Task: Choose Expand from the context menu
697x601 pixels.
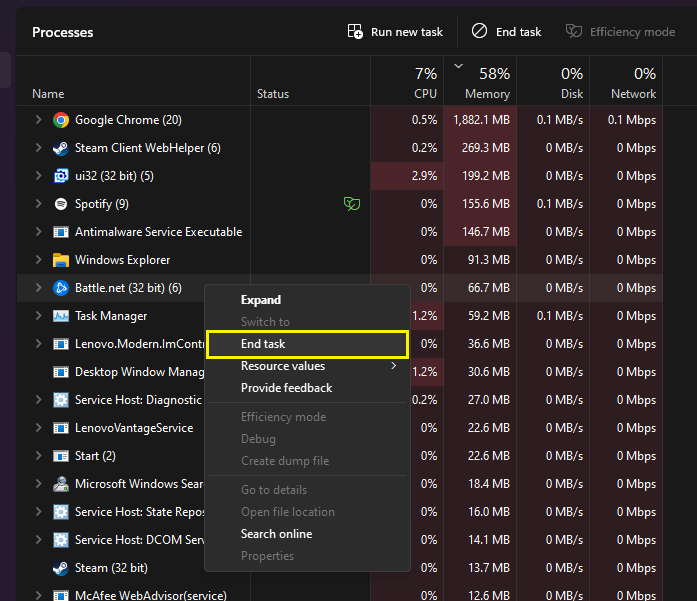Action: coord(307,300)
